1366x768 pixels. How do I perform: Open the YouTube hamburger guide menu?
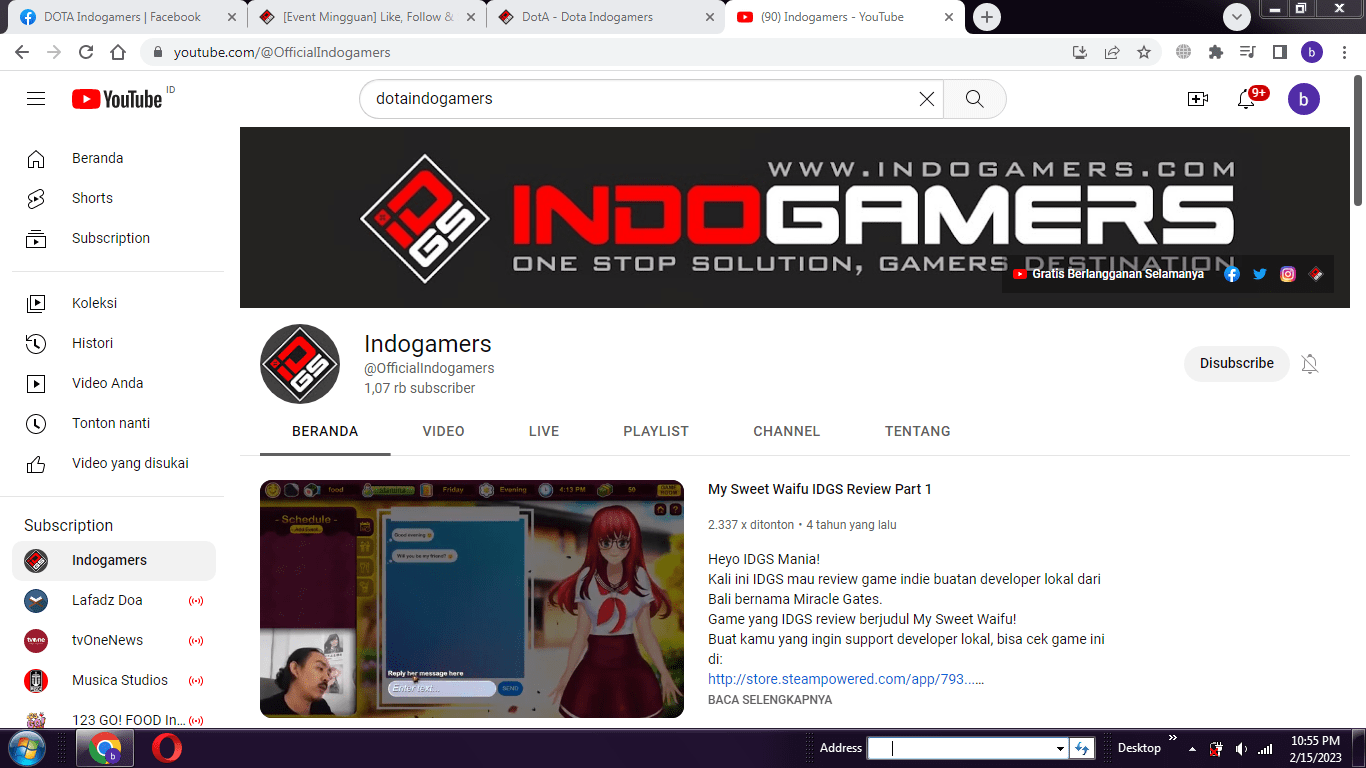(x=36, y=99)
